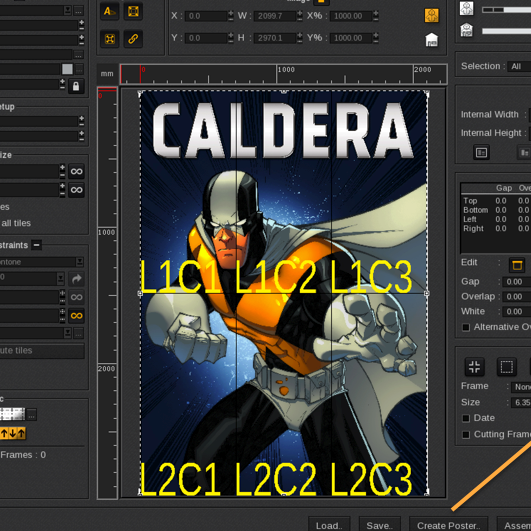Click the gold Edit rectangle icon
This screenshot has height=531, width=531.
(x=517, y=265)
